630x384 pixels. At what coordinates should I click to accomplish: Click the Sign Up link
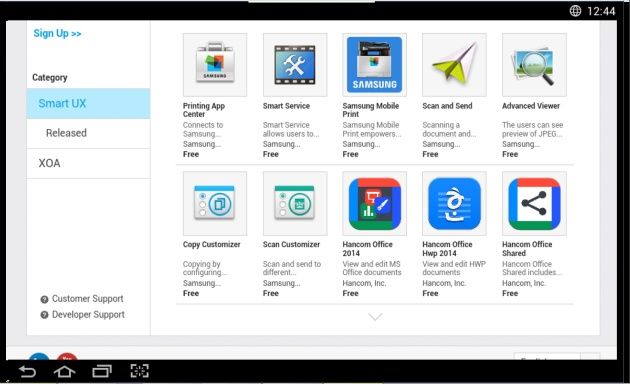pos(57,33)
